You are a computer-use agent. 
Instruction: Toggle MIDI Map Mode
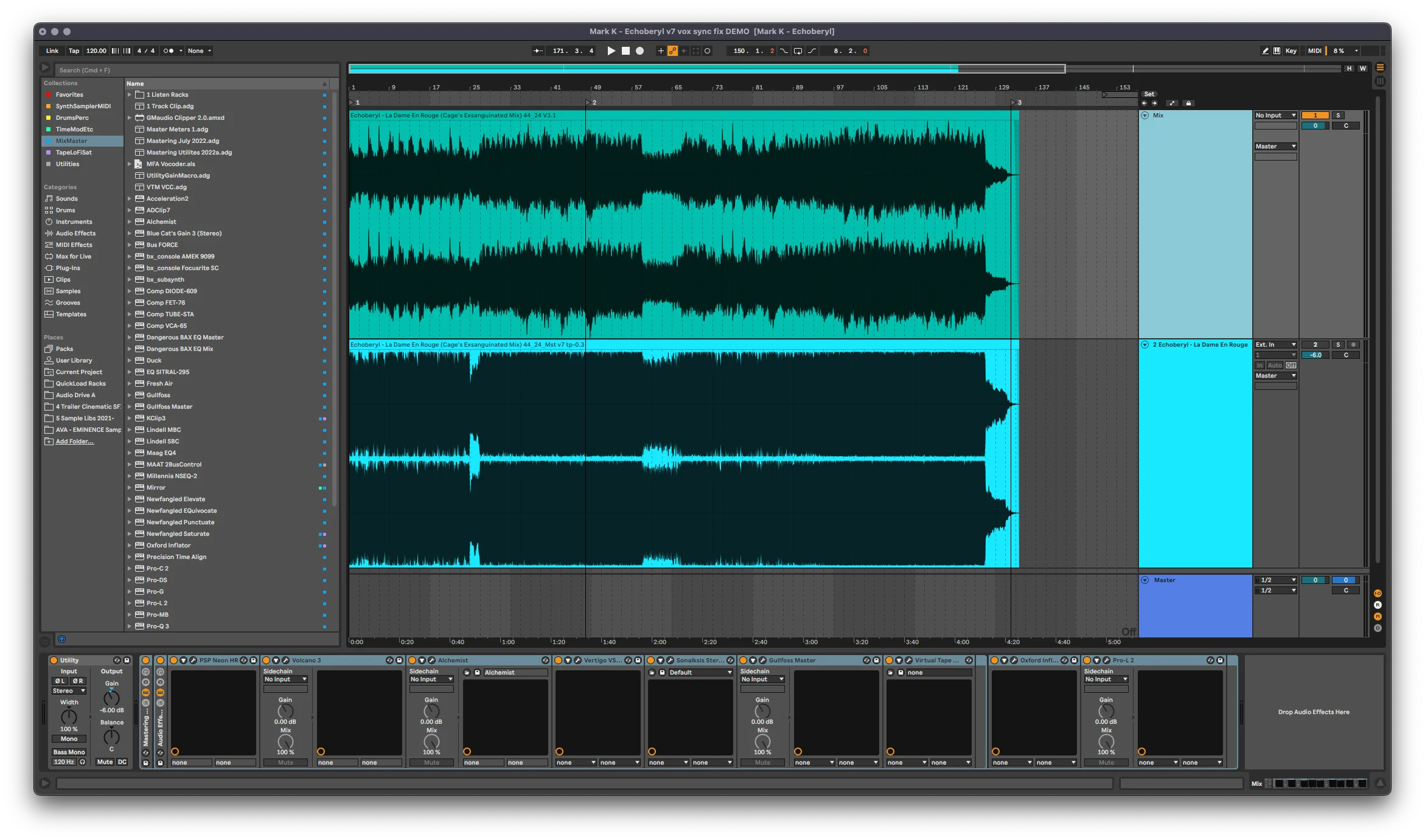[1314, 51]
